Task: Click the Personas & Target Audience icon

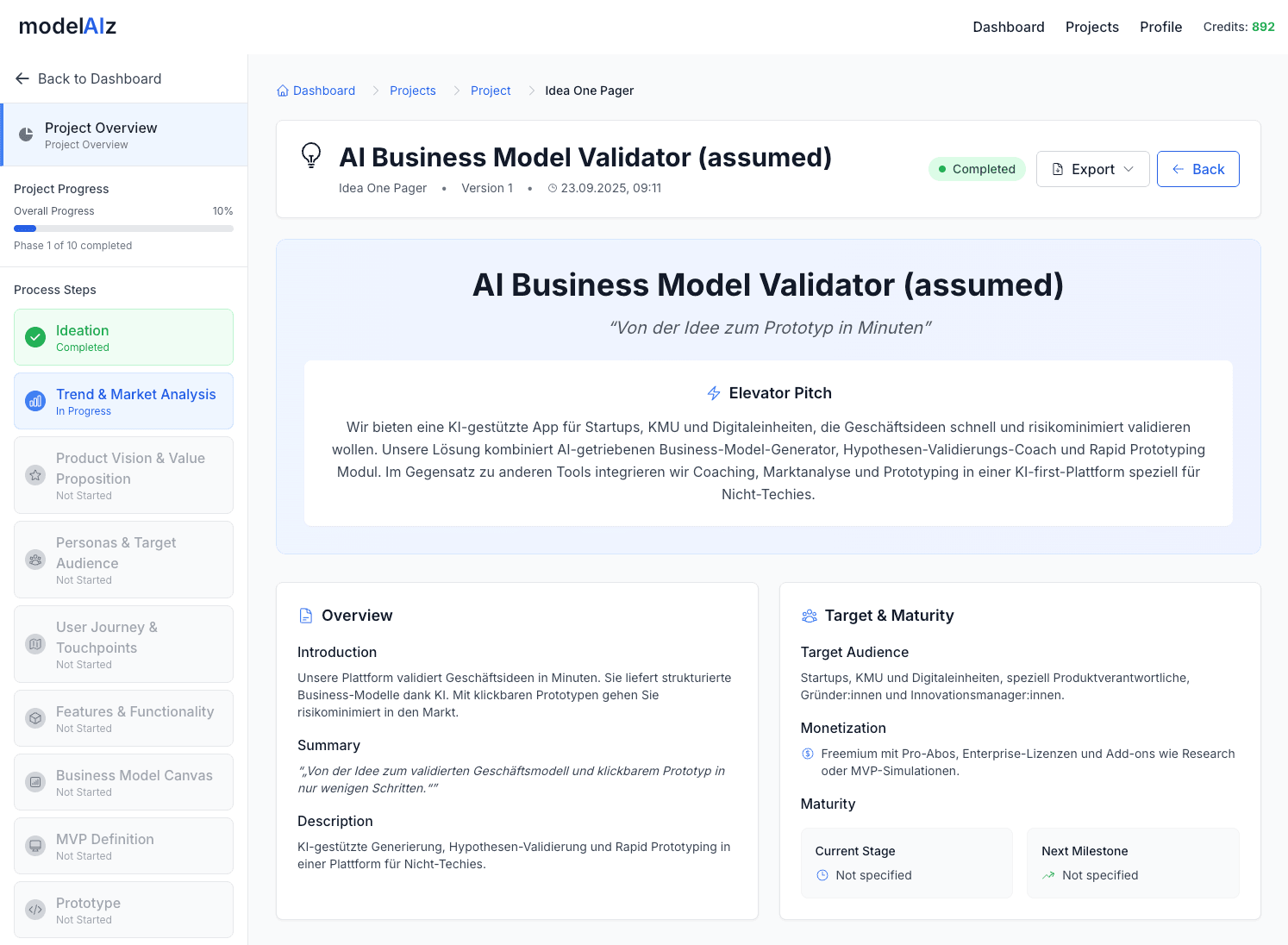Action: point(35,560)
